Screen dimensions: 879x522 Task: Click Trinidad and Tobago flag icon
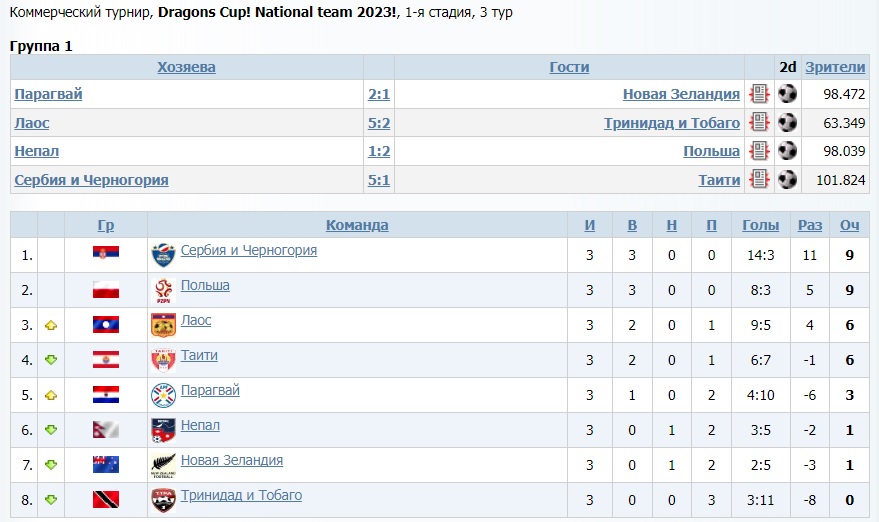tap(106, 500)
